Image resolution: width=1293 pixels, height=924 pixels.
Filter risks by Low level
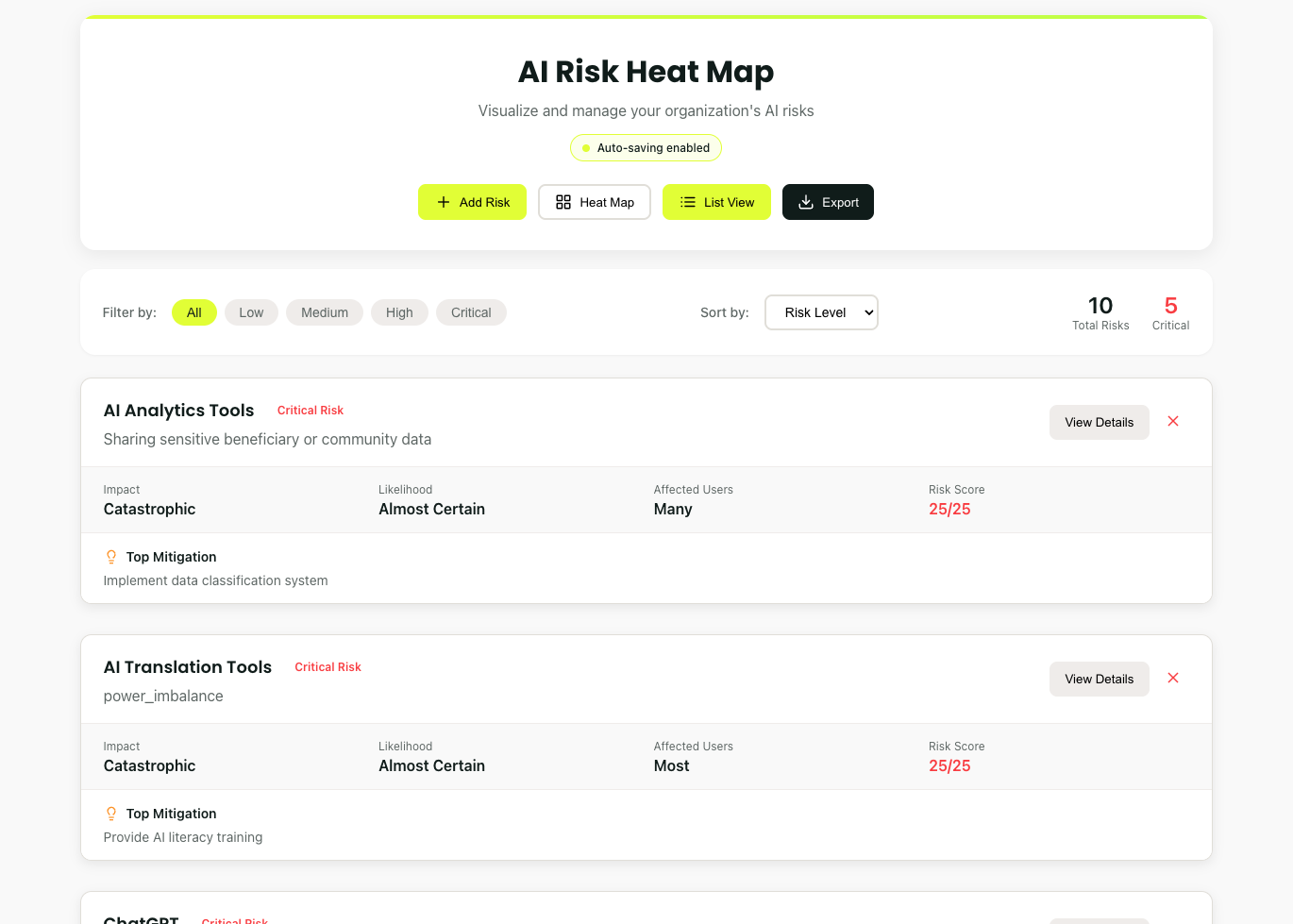pyautogui.click(x=251, y=312)
